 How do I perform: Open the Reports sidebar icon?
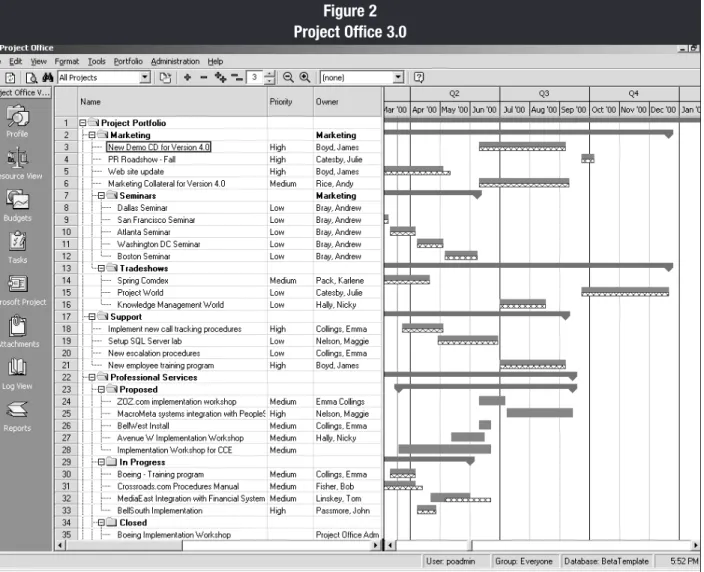pos(17,416)
